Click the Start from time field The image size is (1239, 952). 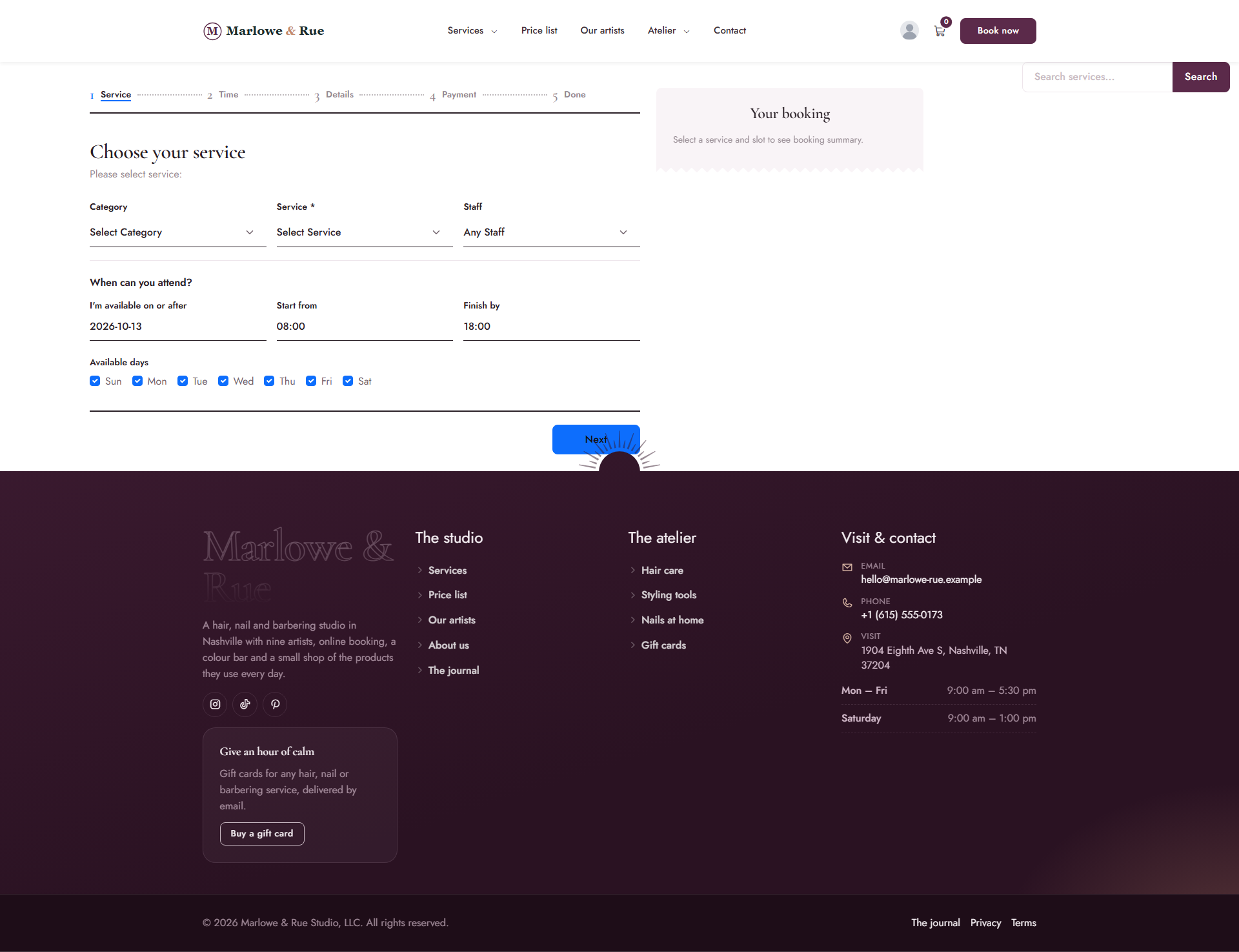click(365, 327)
